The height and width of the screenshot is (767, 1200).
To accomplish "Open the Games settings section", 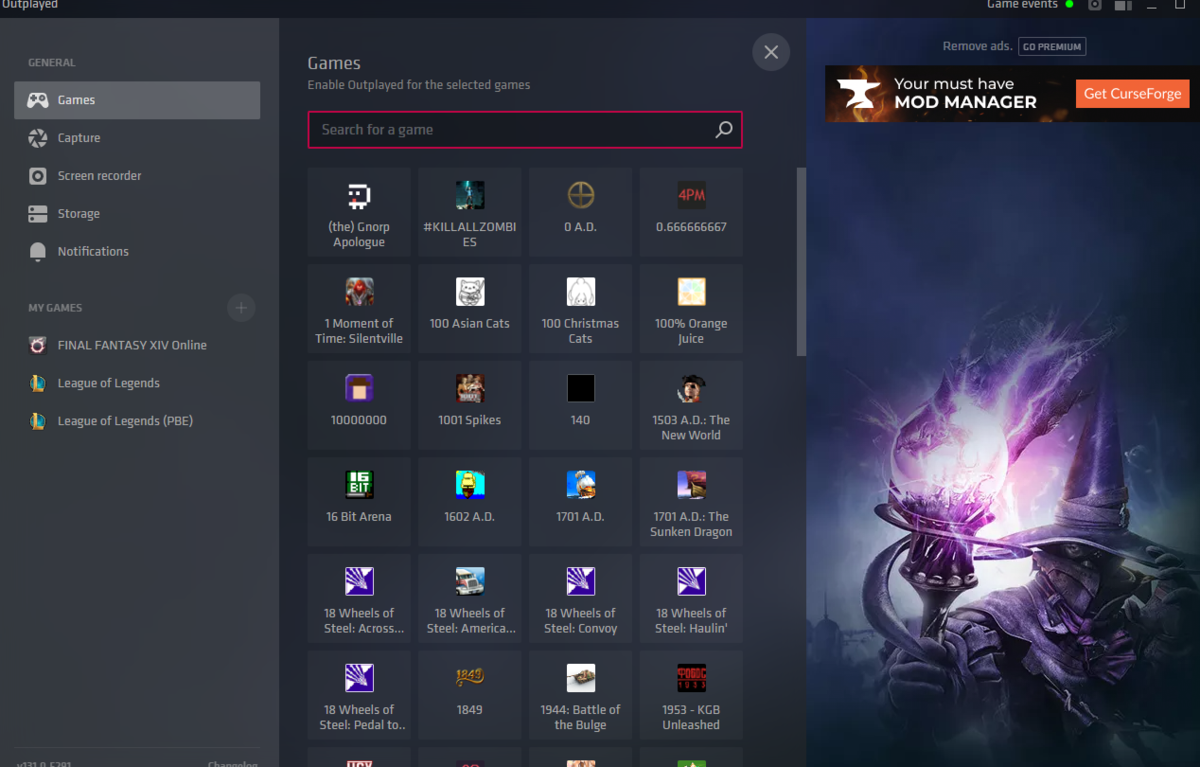I will pyautogui.click(x=137, y=100).
